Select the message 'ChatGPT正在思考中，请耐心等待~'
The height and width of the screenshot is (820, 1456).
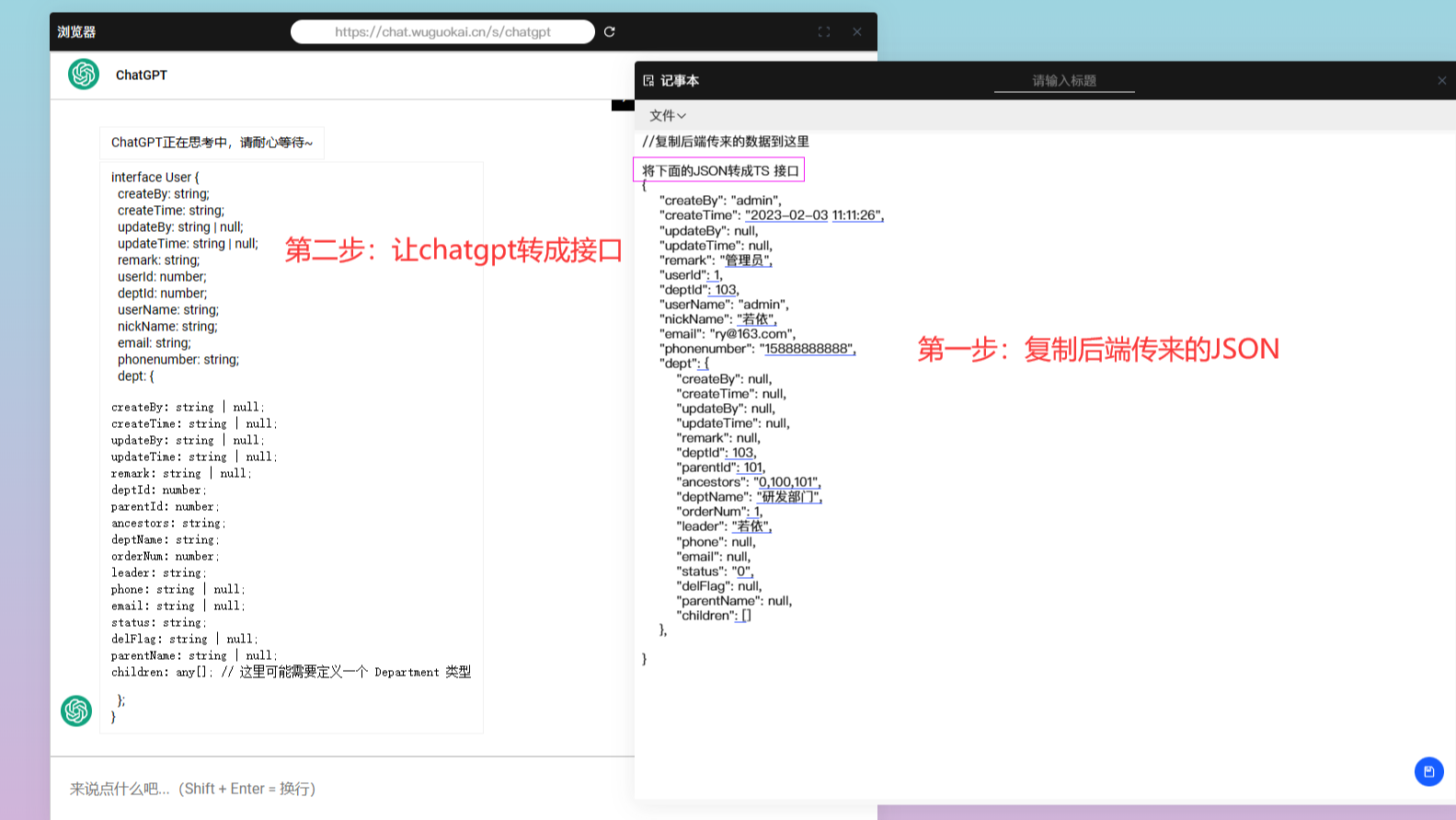pos(212,143)
